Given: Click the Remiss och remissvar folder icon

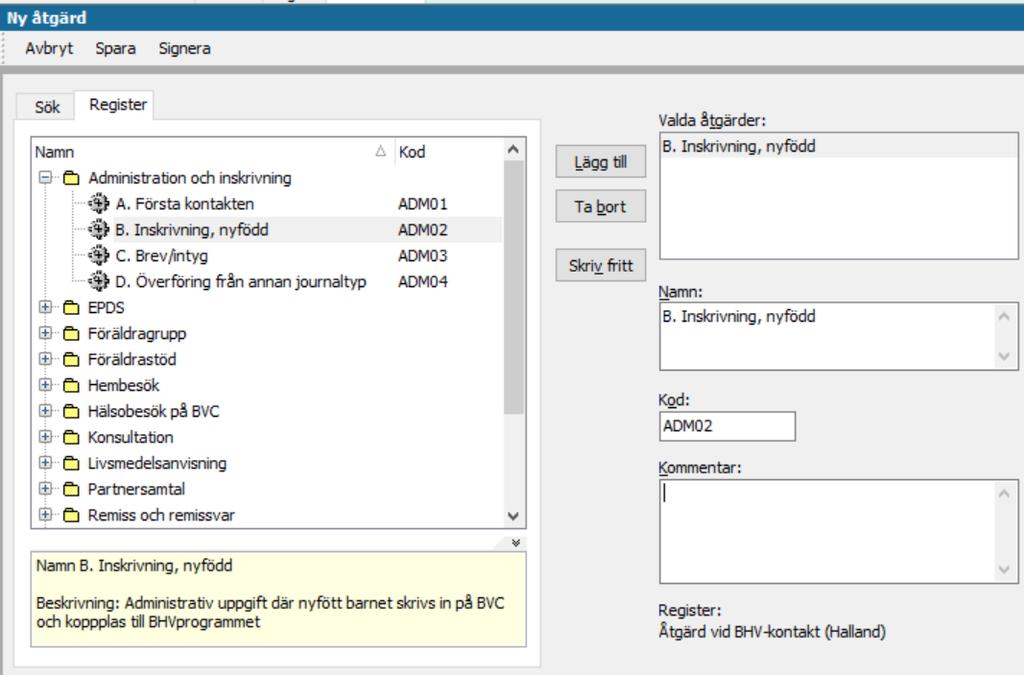Looking at the screenshot, I should 71,515.
